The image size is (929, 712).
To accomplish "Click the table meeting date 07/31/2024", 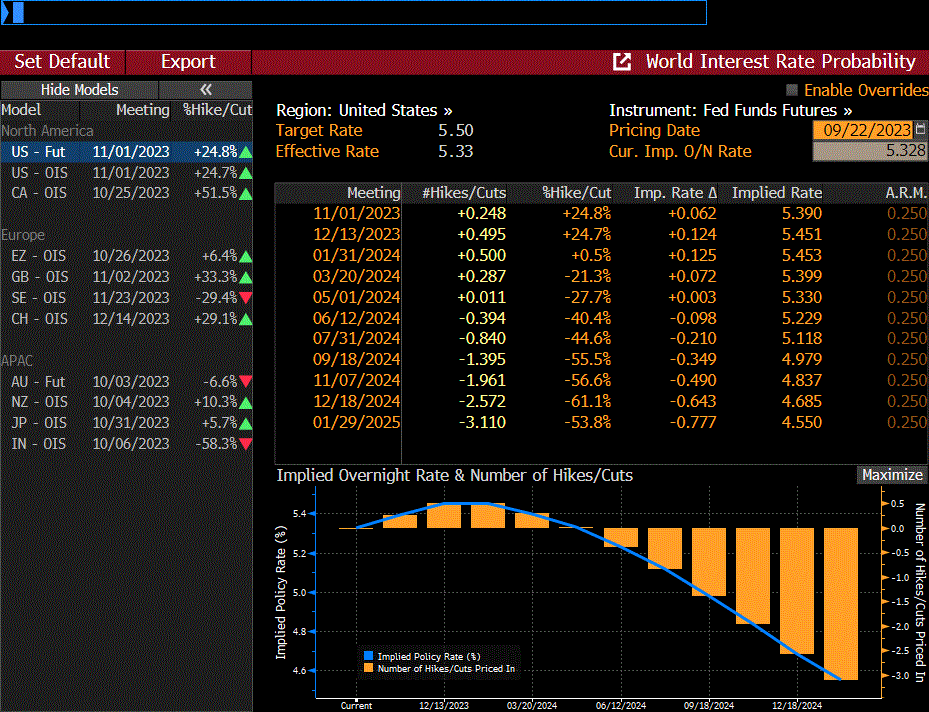I will [357, 338].
